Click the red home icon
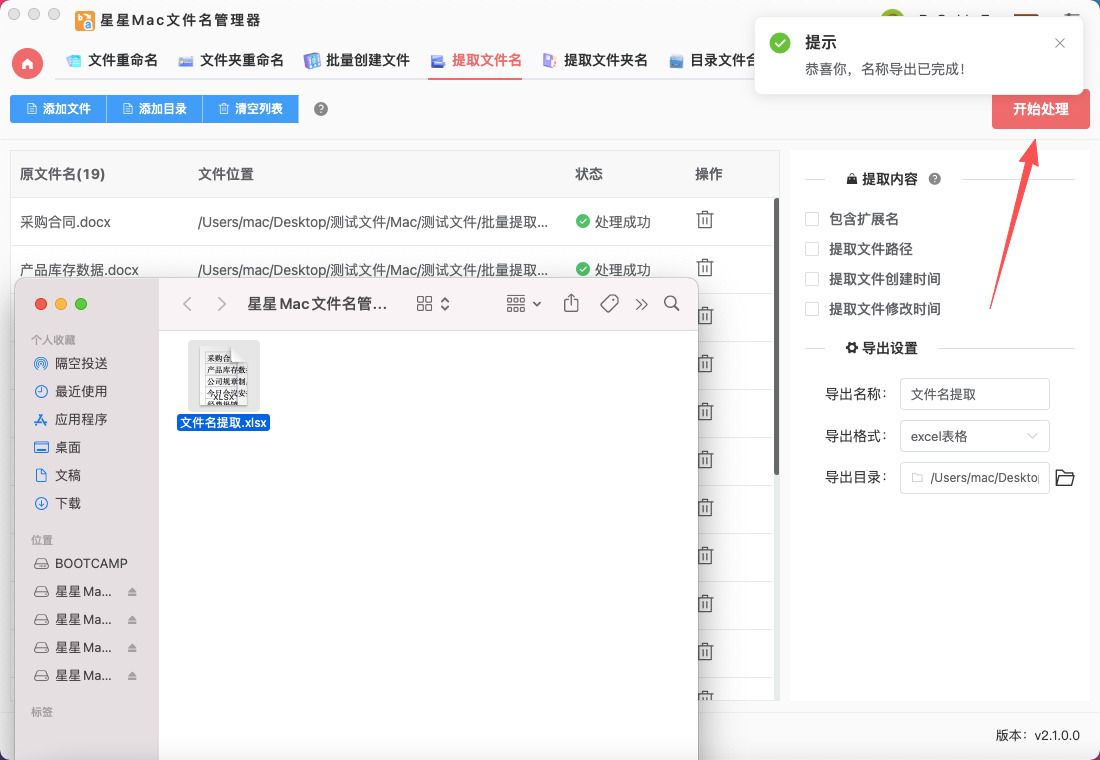The image size is (1100, 760). click(x=27, y=63)
